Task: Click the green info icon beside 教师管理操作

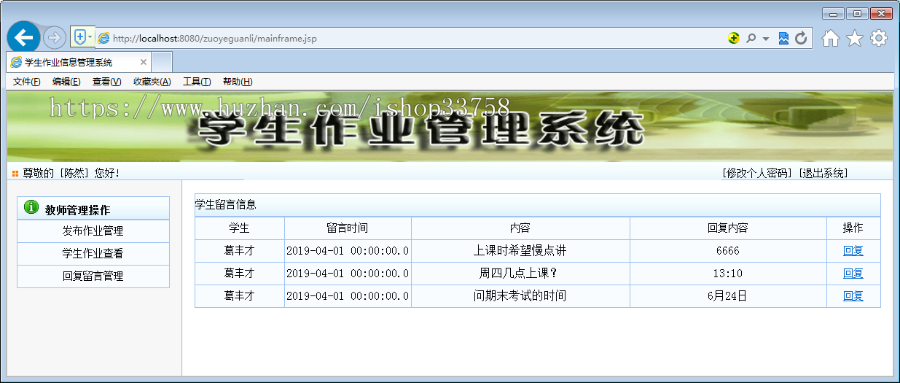Action: click(32, 208)
